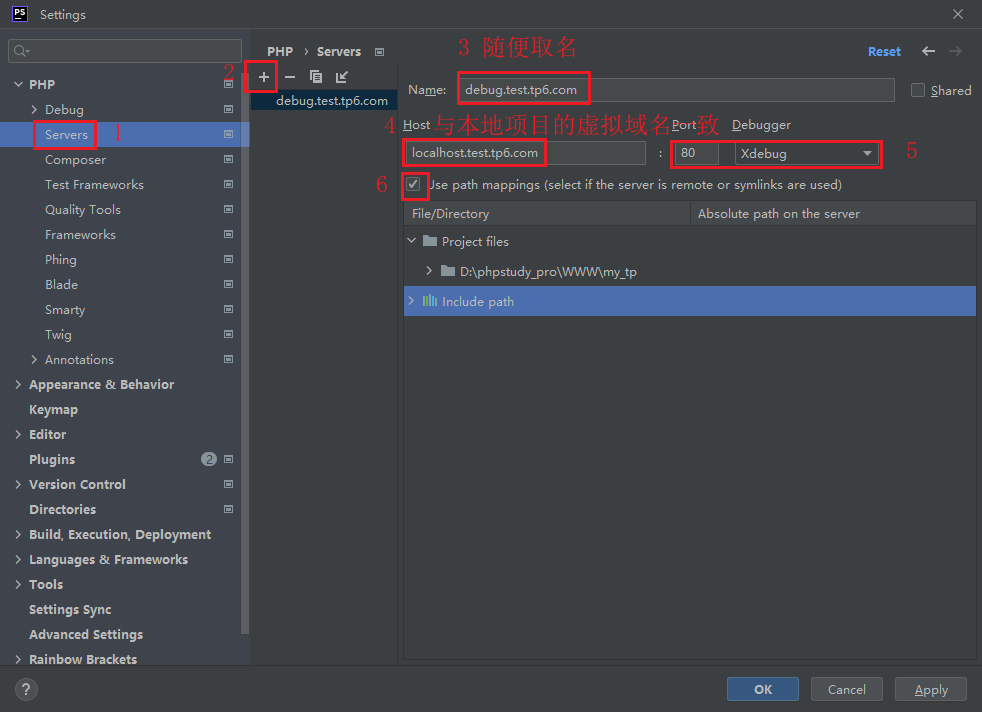
Task: Click the back navigation arrow
Action: pyautogui.click(x=929, y=51)
